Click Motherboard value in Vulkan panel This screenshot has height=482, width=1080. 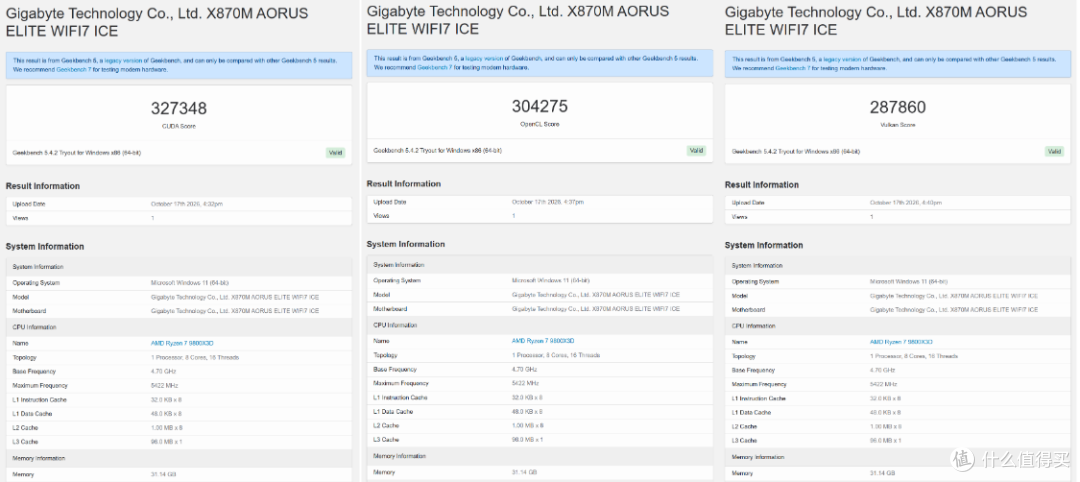click(954, 310)
